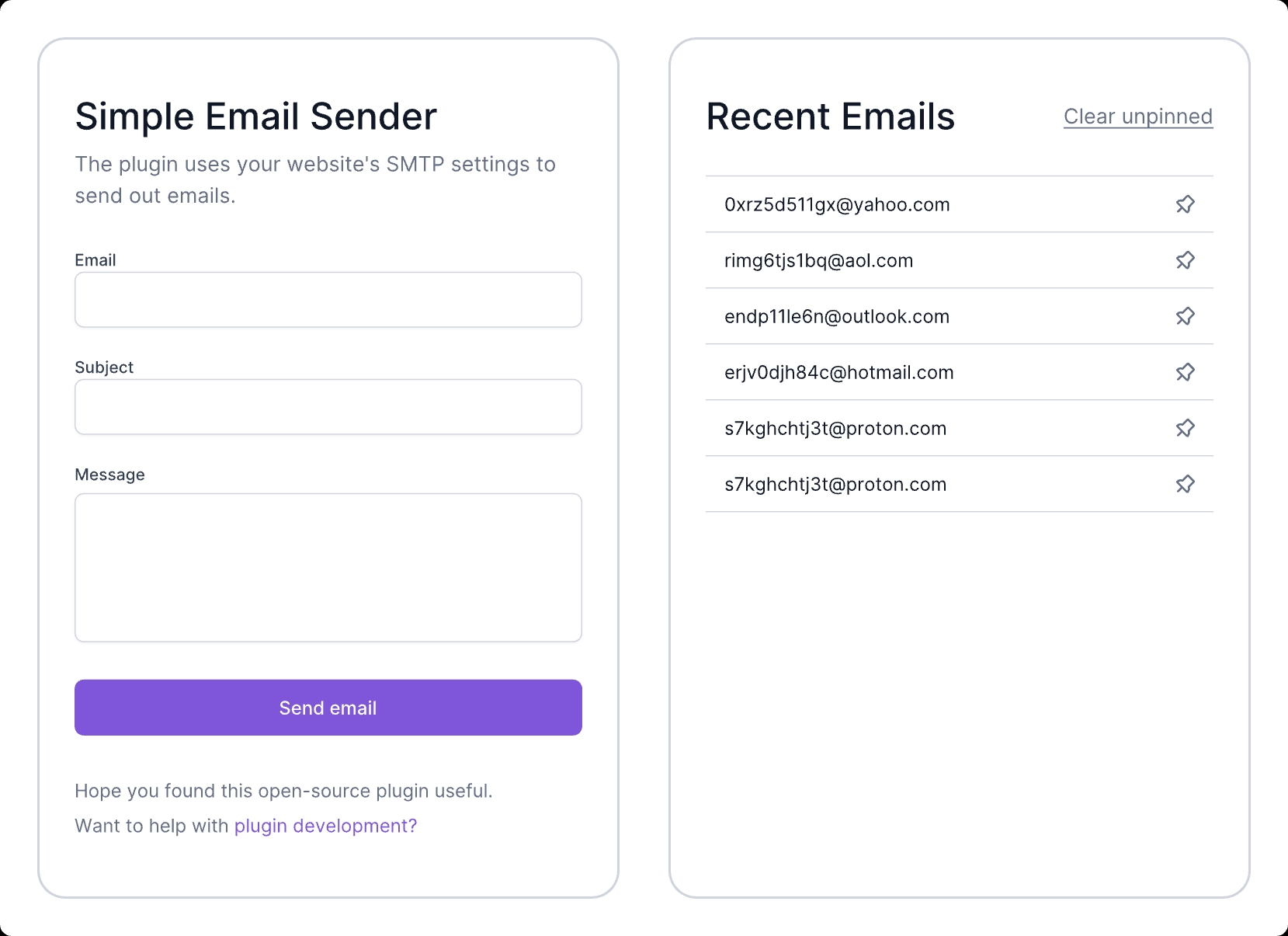This screenshot has height=936, width=1288.
Task: Choose rimg6tjs1bq@aol.com from recent emails
Action: [x=818, y=260]
